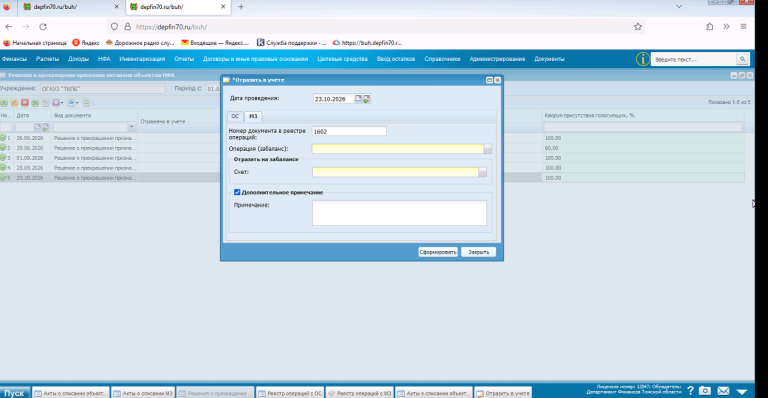This screenshot has width=768, height=398.
Task: Click the red delete toolbar icon
Action: pos(24,102)
